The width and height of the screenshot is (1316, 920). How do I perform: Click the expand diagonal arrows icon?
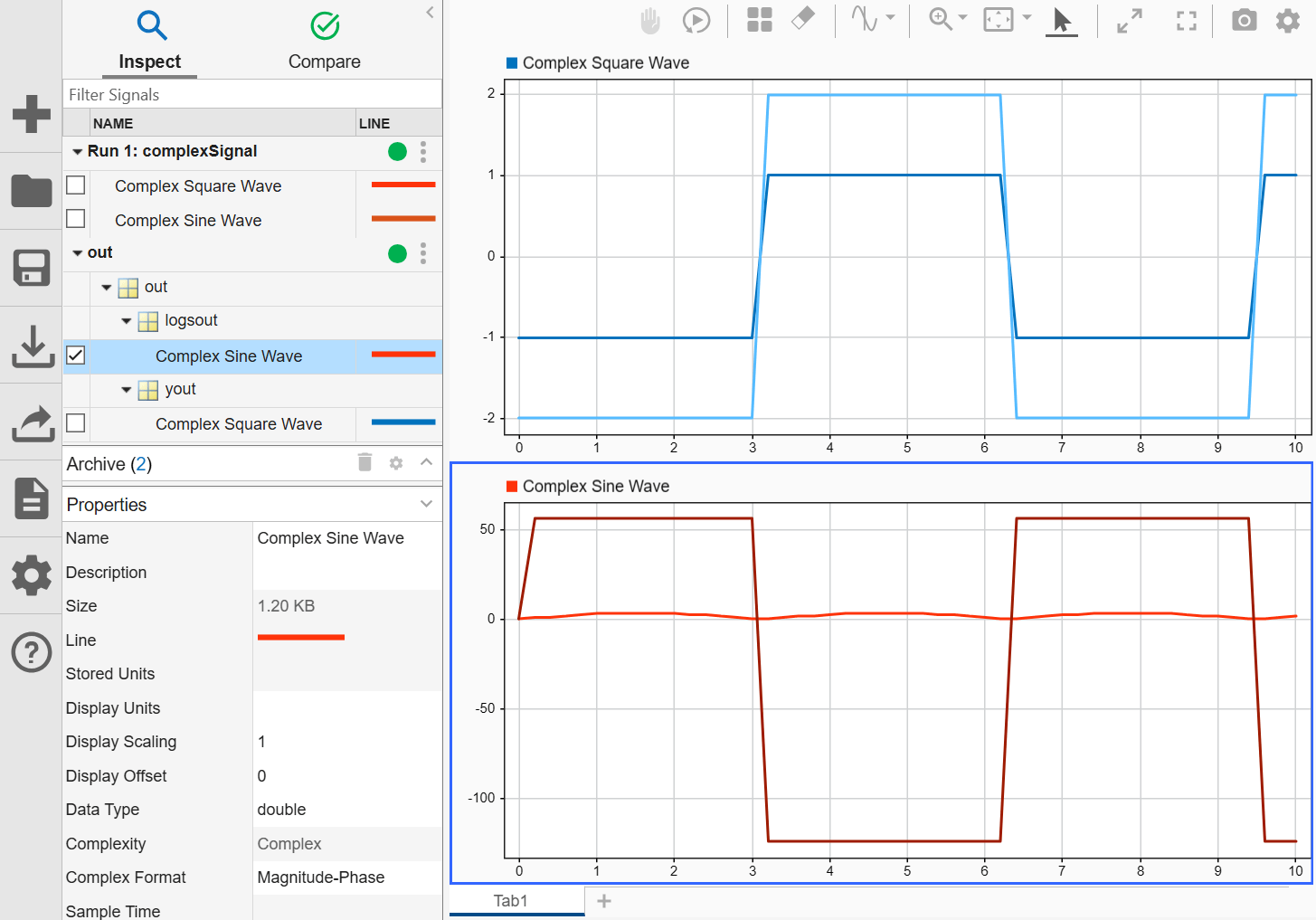pos(1130,20)
